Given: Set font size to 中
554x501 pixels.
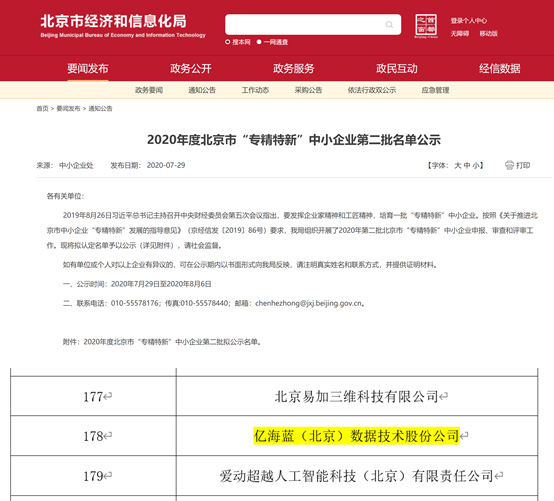Looking at the screenshot, I should click(467, 165).
